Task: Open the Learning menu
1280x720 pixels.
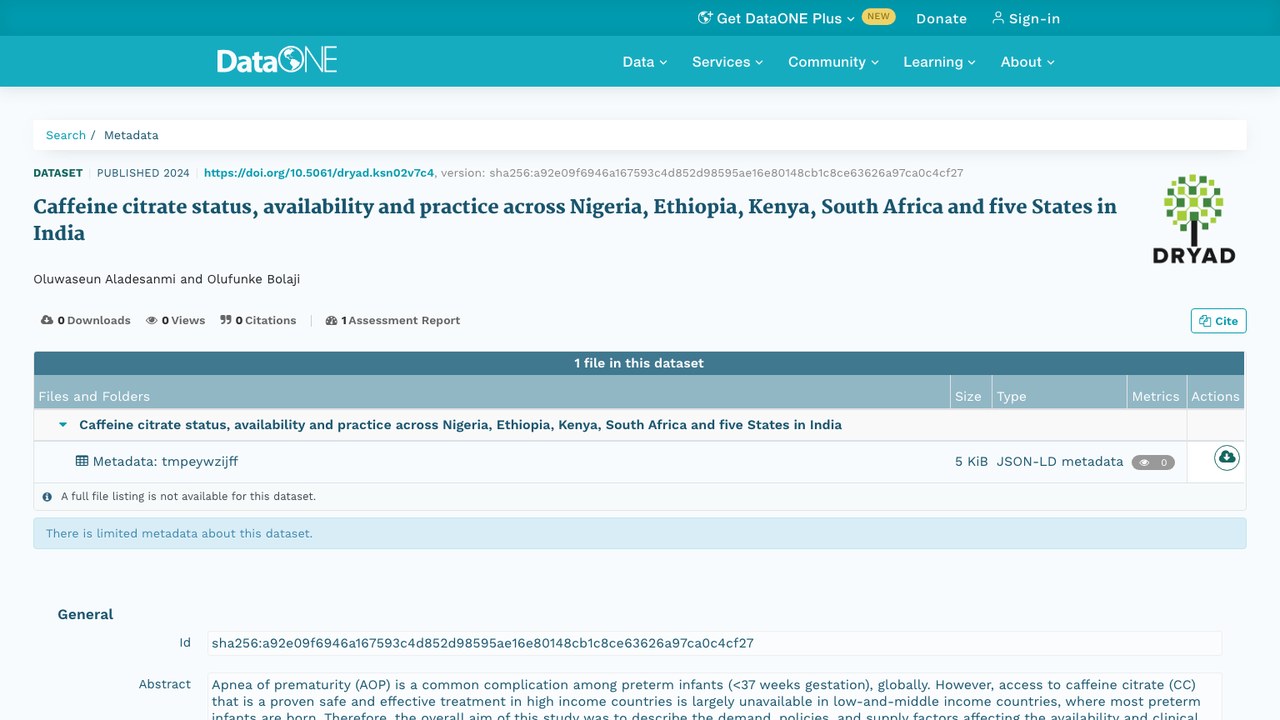Action: click(x=939, y=61)
